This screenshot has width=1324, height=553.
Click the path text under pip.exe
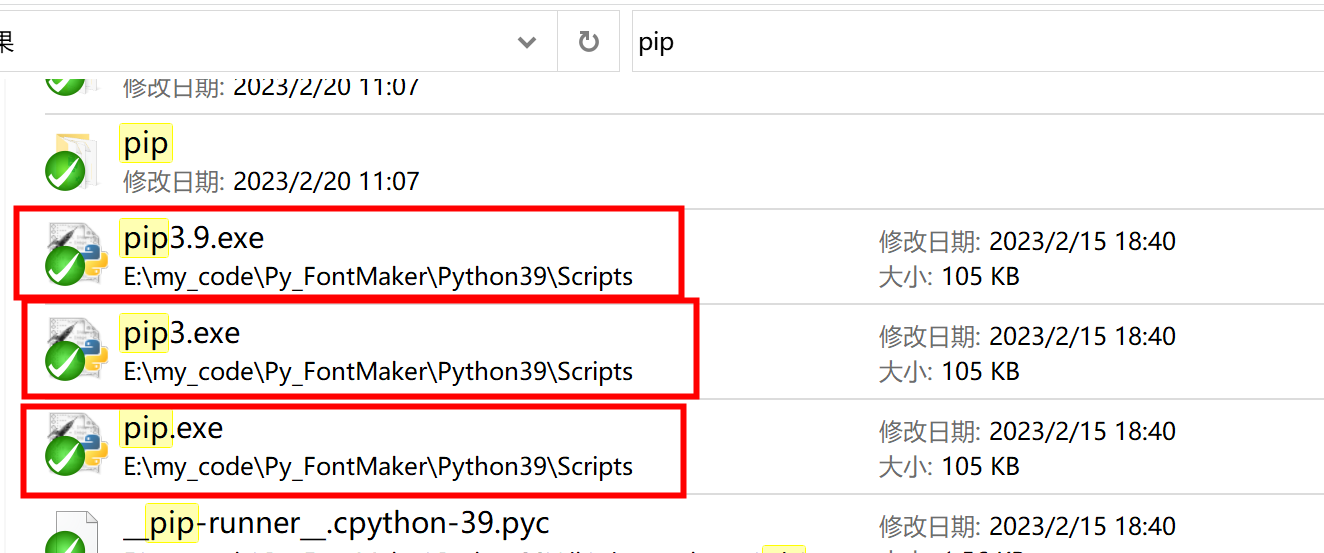378,466
